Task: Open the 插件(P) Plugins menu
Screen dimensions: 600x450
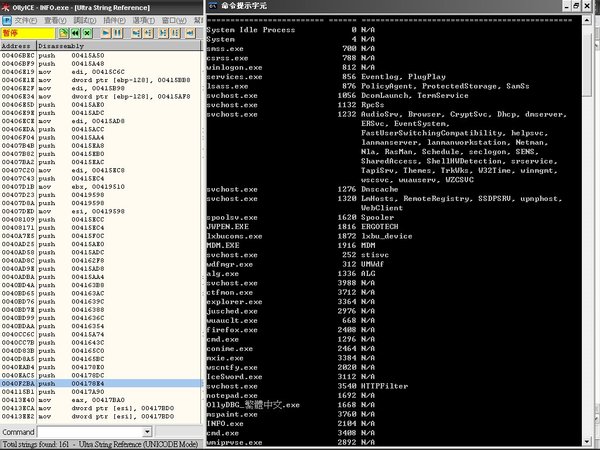Action: (112, 19)
